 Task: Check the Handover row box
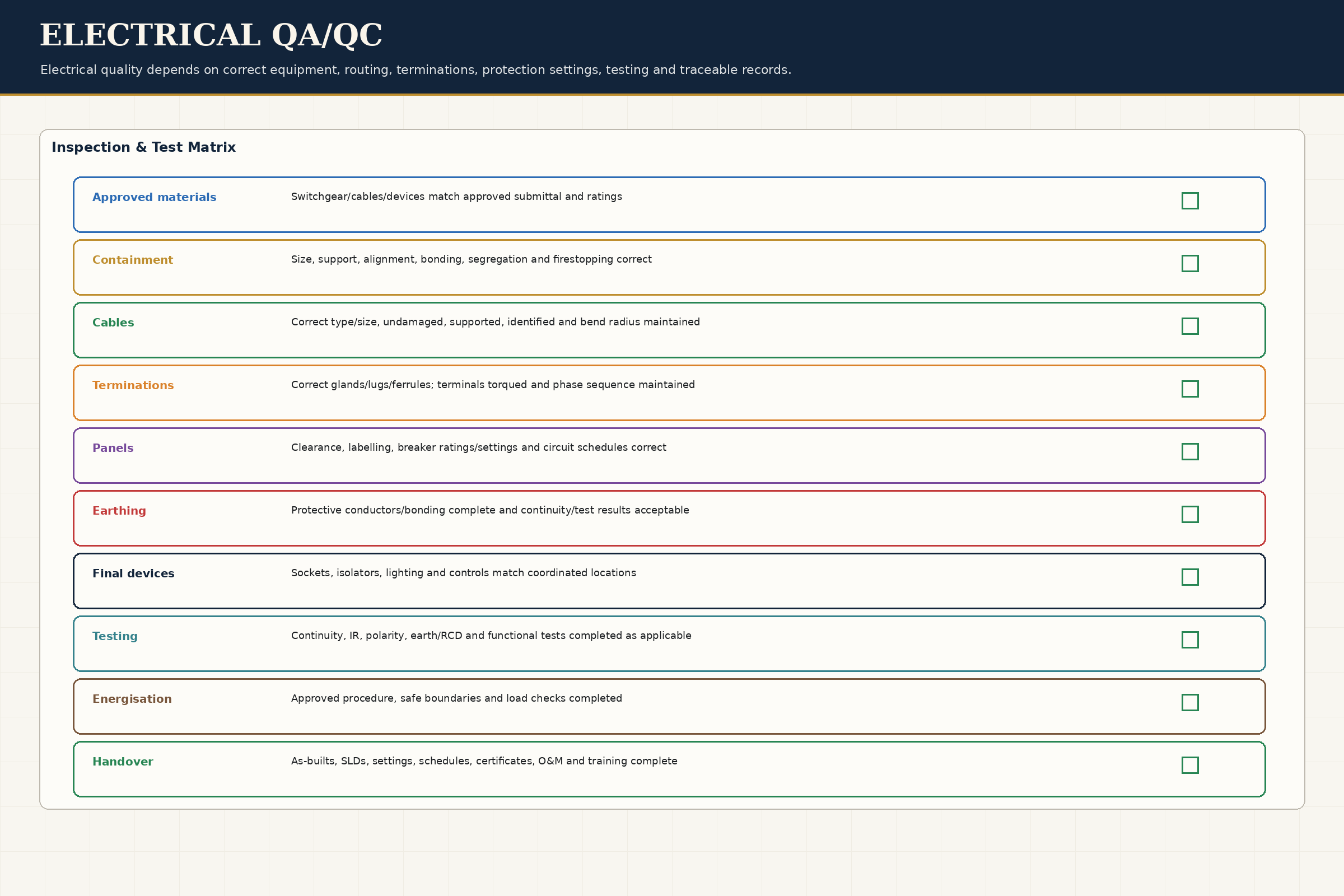[1191, 765]
